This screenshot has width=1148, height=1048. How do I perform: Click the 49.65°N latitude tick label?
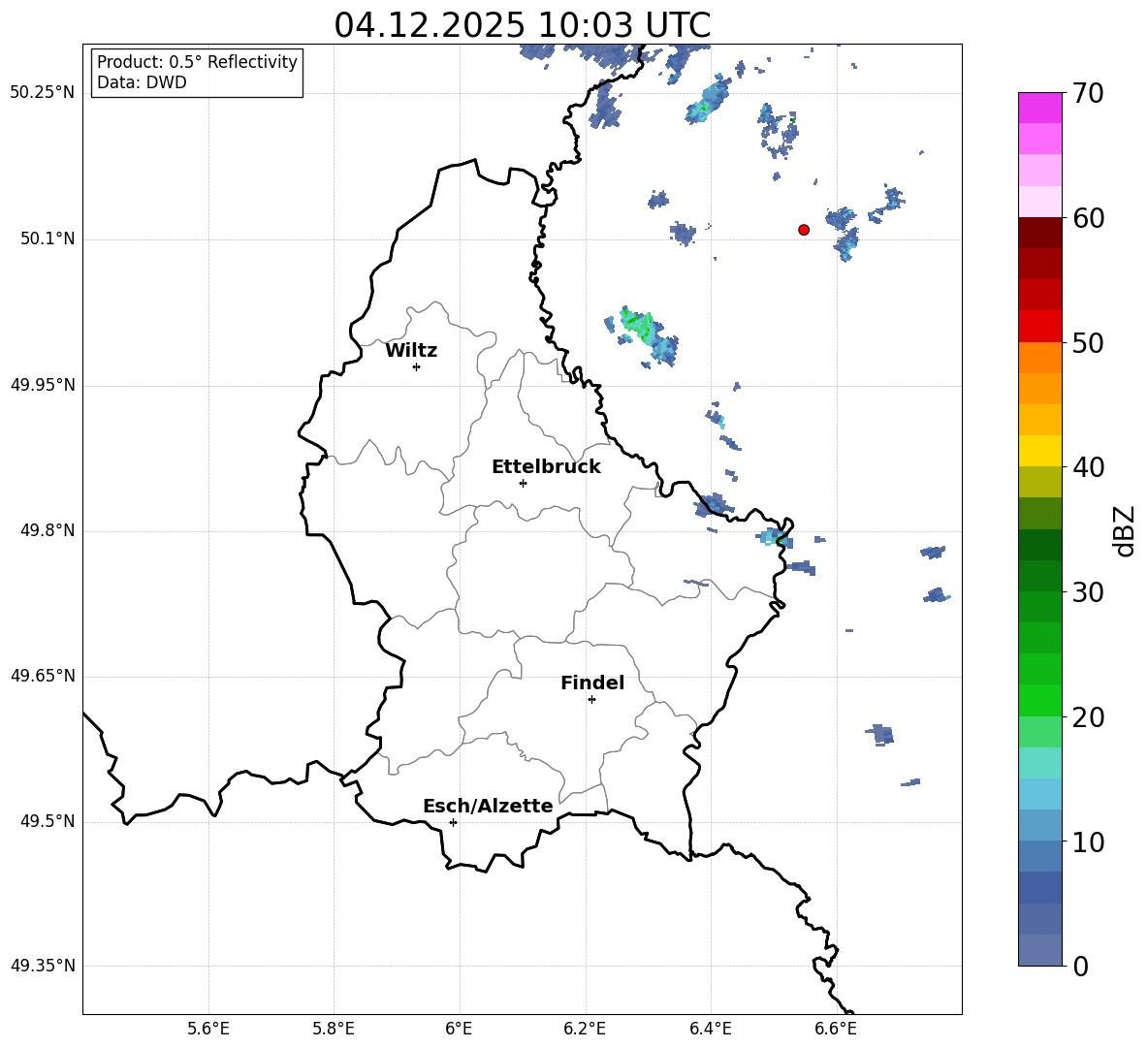[43, 676]
